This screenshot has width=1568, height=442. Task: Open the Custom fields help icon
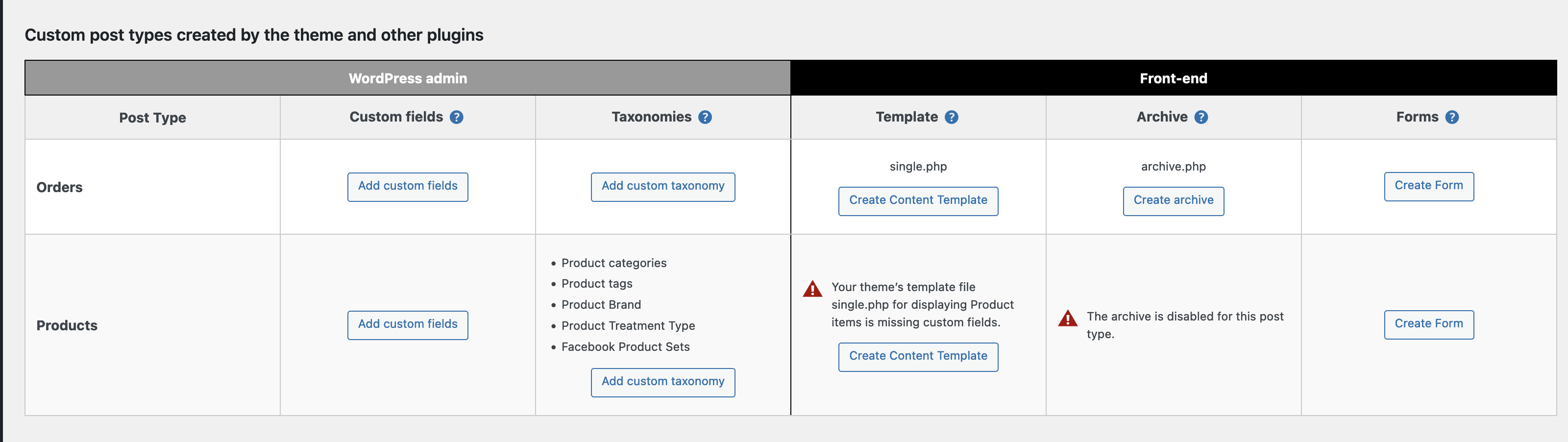pyautogui.click(x=457, y=117)
